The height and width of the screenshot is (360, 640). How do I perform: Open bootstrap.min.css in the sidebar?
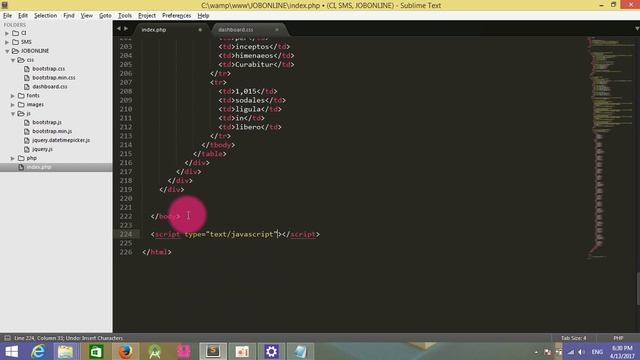pyautogui.click(x=53, y=78)
